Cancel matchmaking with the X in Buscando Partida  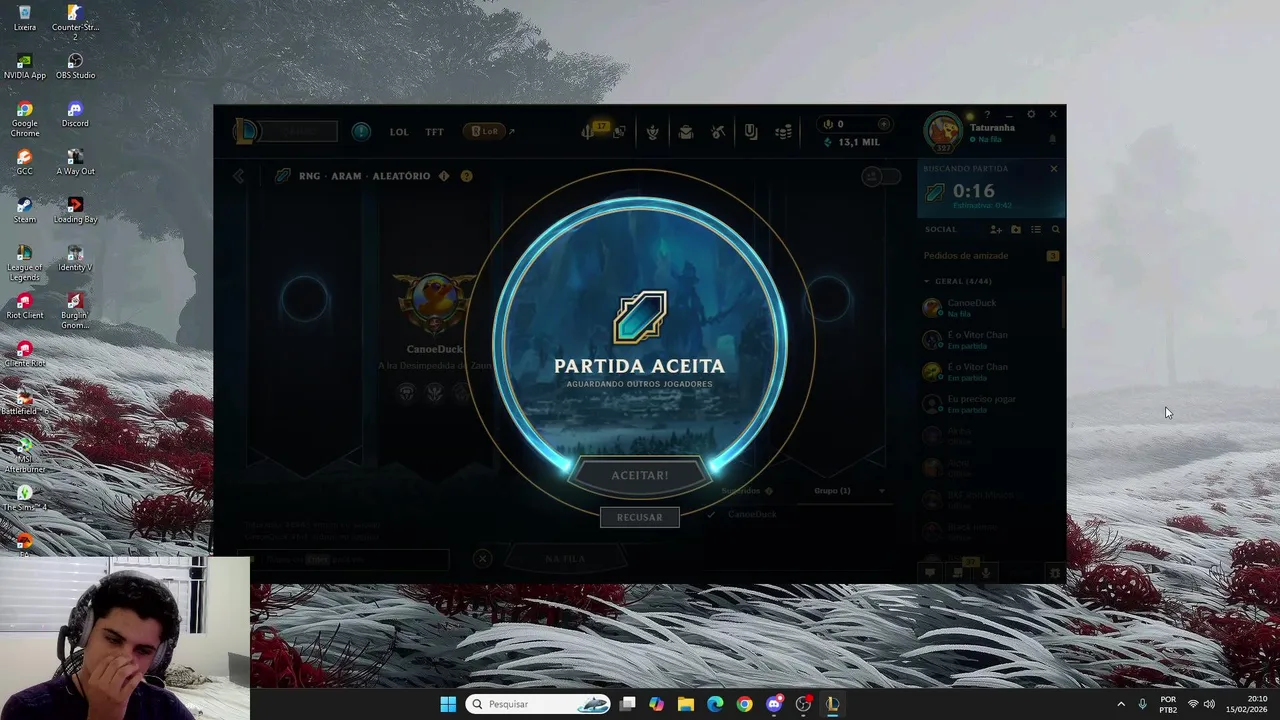[1053, 169]
